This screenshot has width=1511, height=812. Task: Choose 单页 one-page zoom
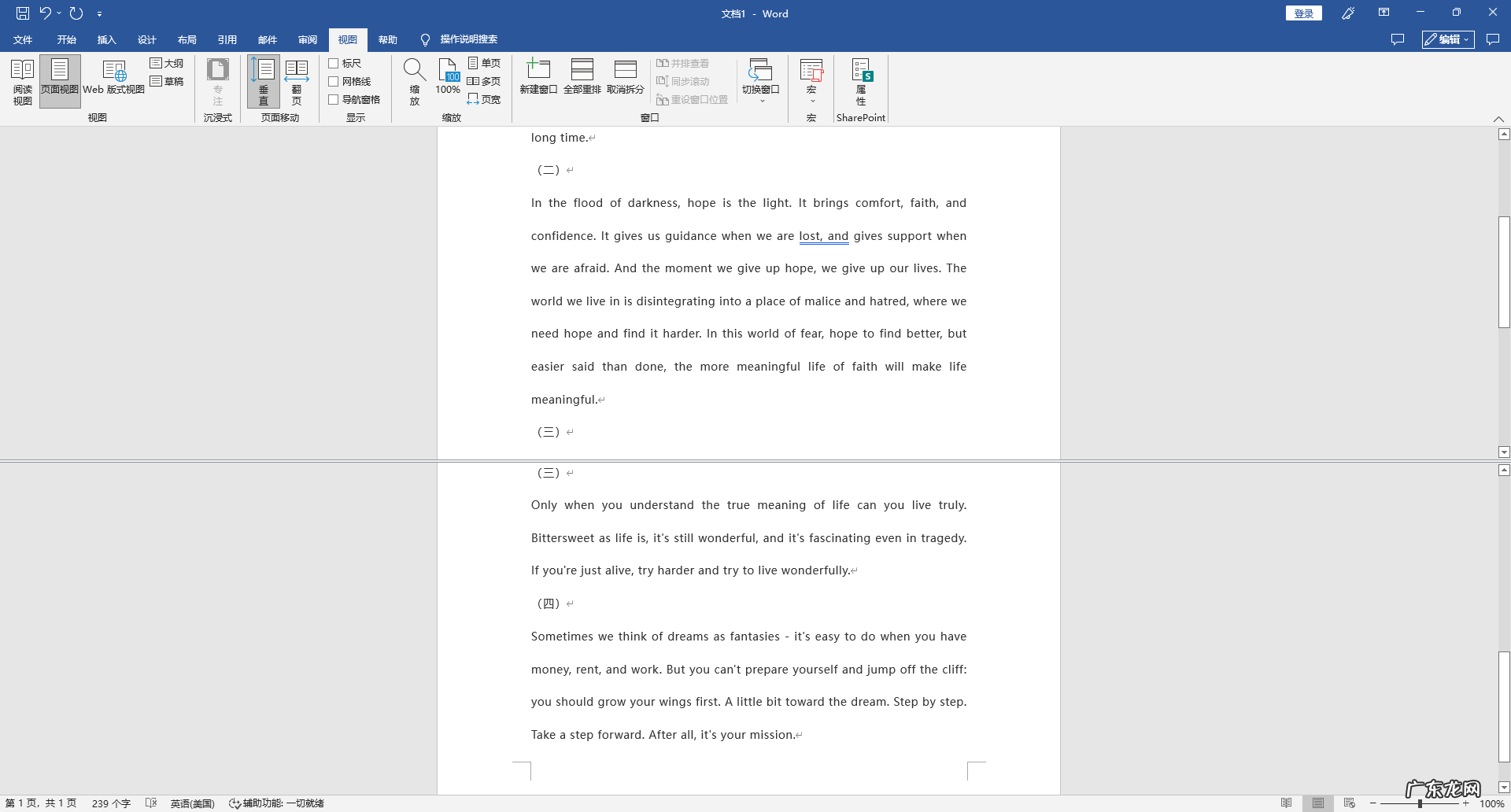coord(484,64)
